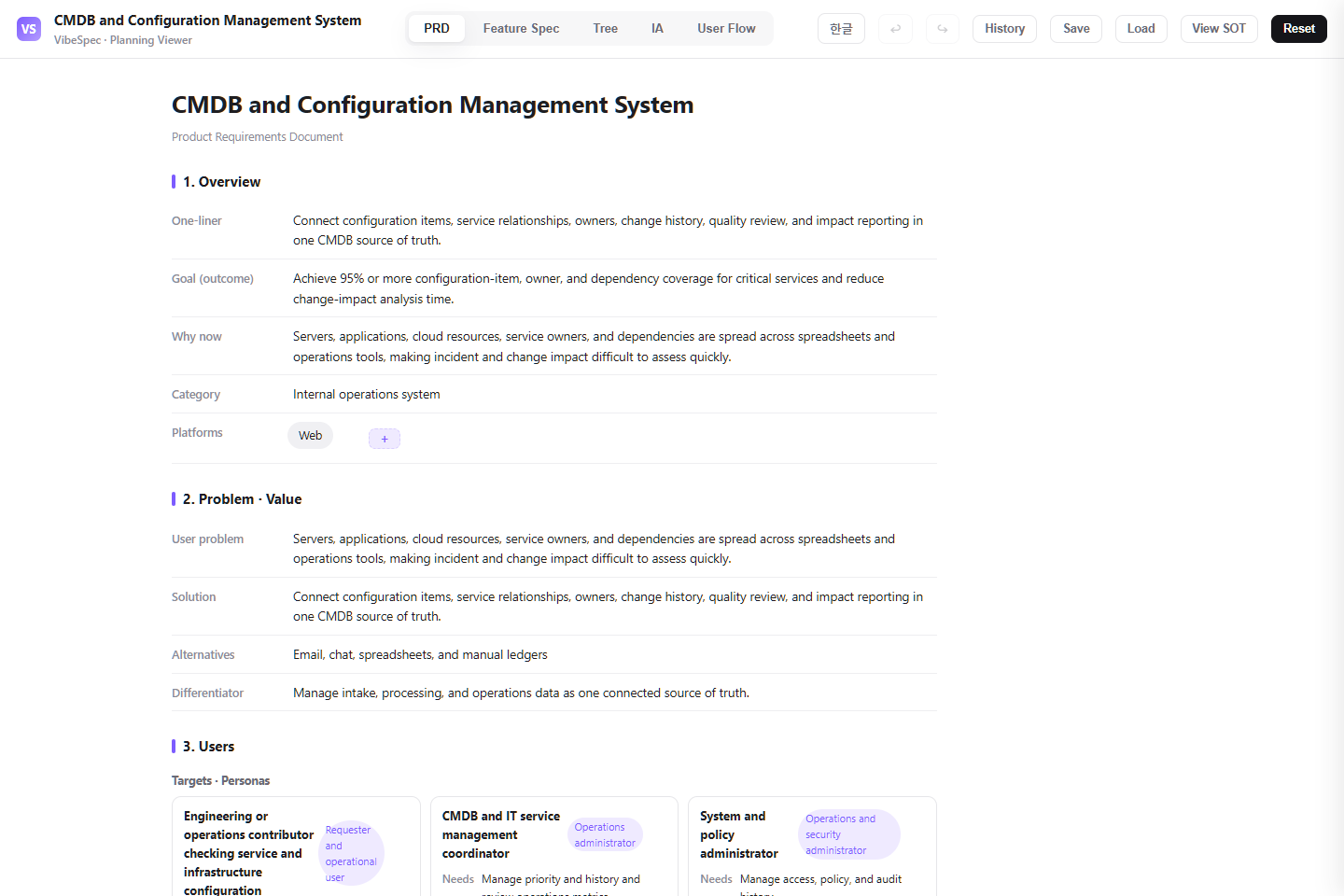Click the header project title text
Image resolution: width=1344 pixels, height=896 pixels.
[207, 21]
